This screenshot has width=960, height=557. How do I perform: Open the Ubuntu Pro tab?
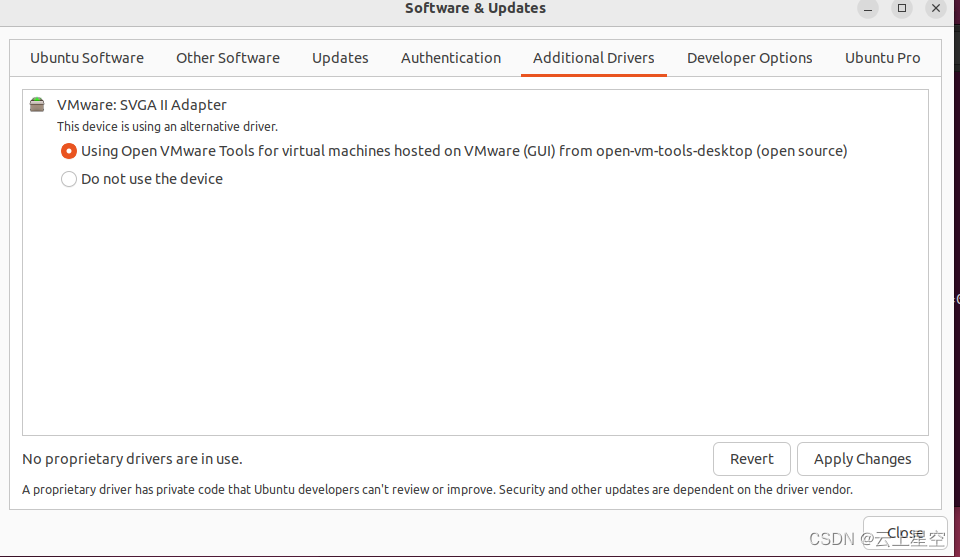(882, 58)
